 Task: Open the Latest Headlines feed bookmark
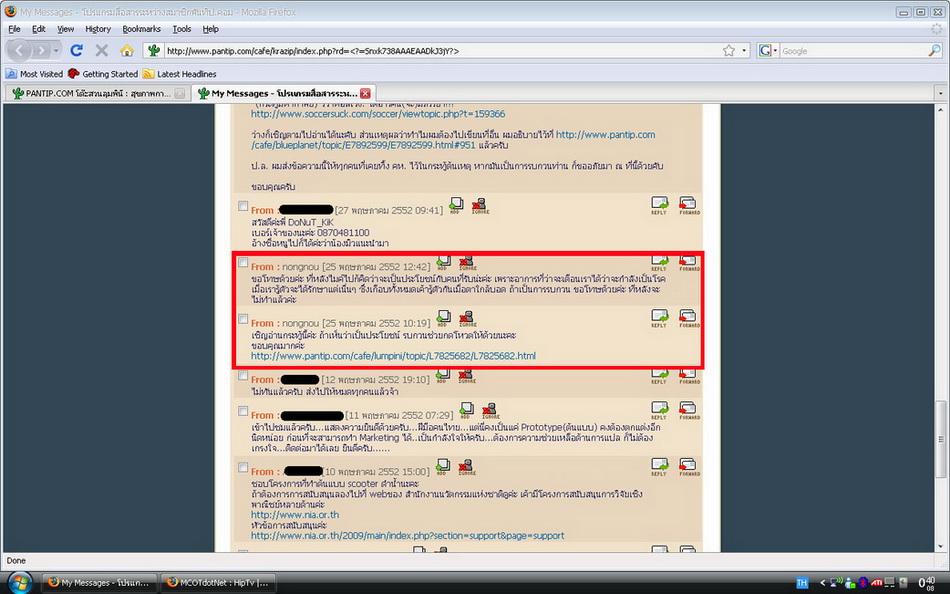point(180,74)
